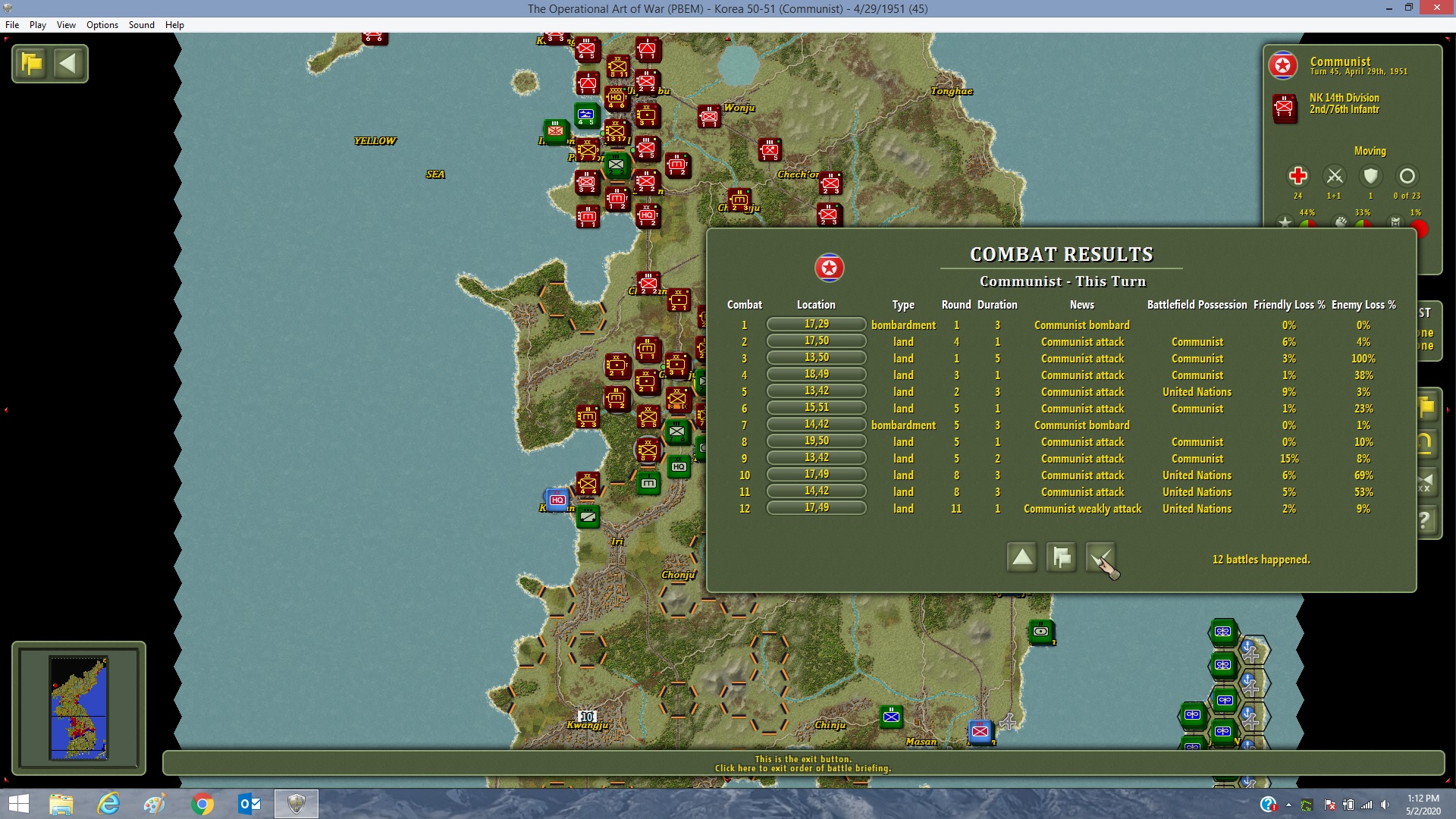Click location 17,49 button for combat 10
The width and height of the screenshot is (1456, 819).
coord(817,475)
